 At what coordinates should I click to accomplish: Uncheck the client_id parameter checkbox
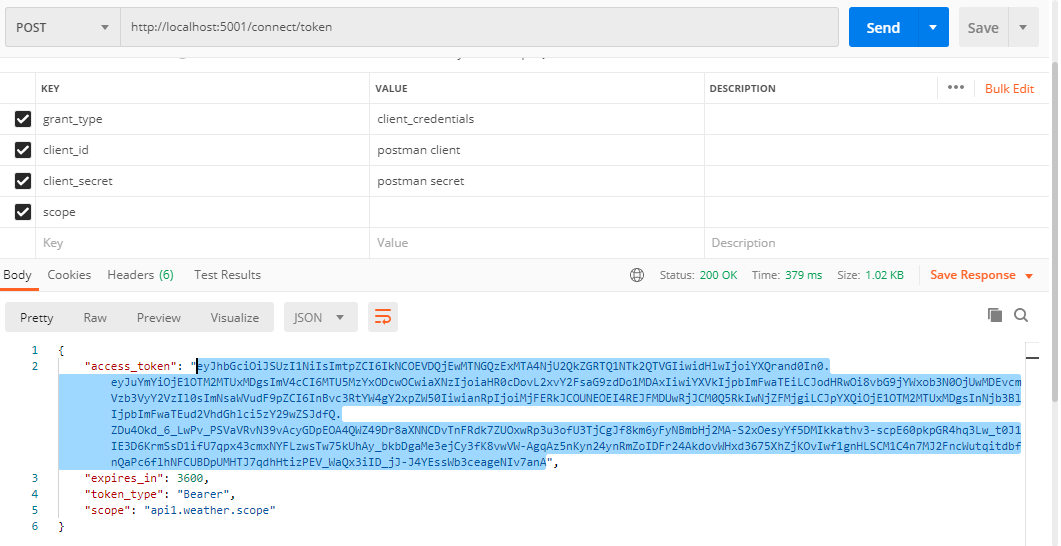click(x=23, y=150)
